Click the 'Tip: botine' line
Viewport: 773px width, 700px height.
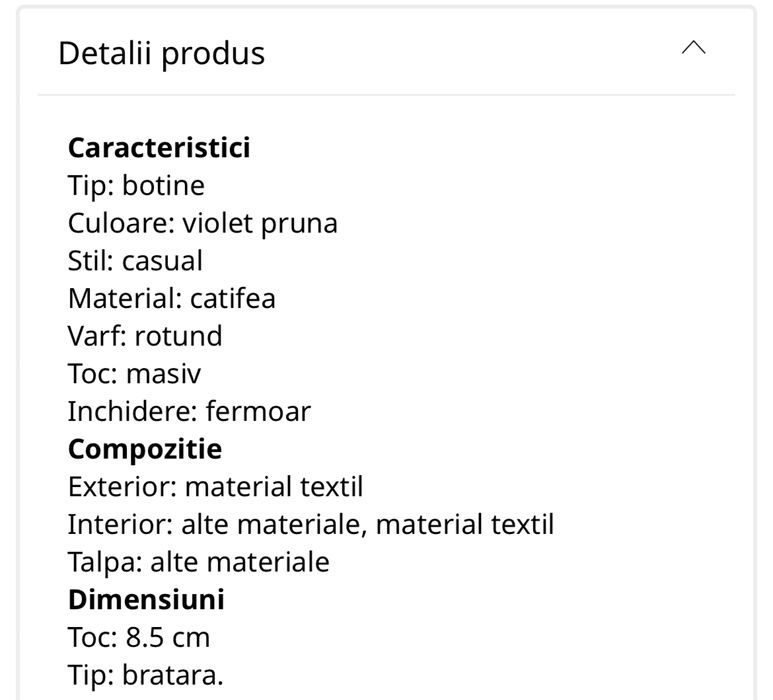pos(136,186)
